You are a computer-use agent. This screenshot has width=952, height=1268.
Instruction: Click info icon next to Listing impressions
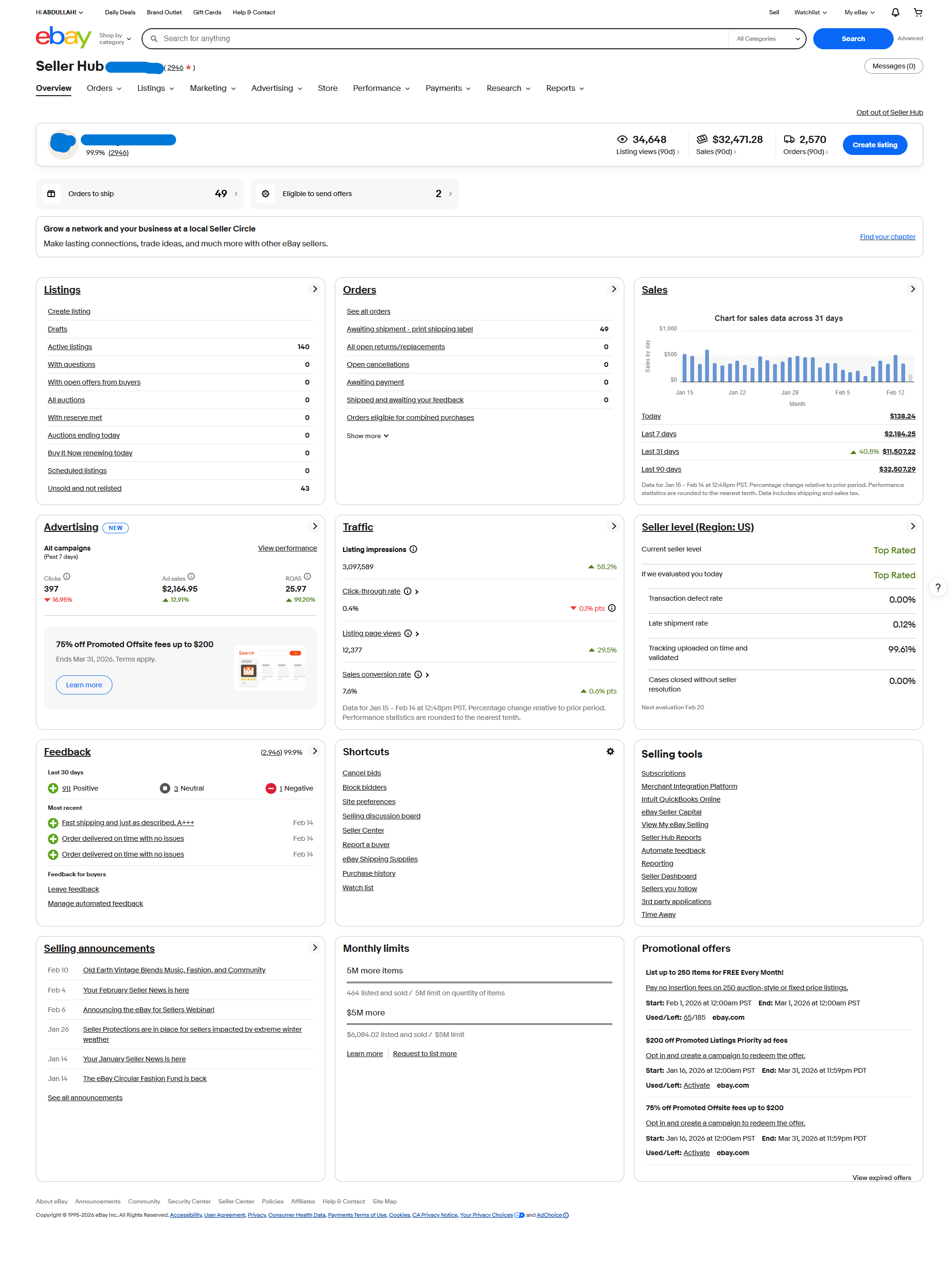click(x=413, y=549)
